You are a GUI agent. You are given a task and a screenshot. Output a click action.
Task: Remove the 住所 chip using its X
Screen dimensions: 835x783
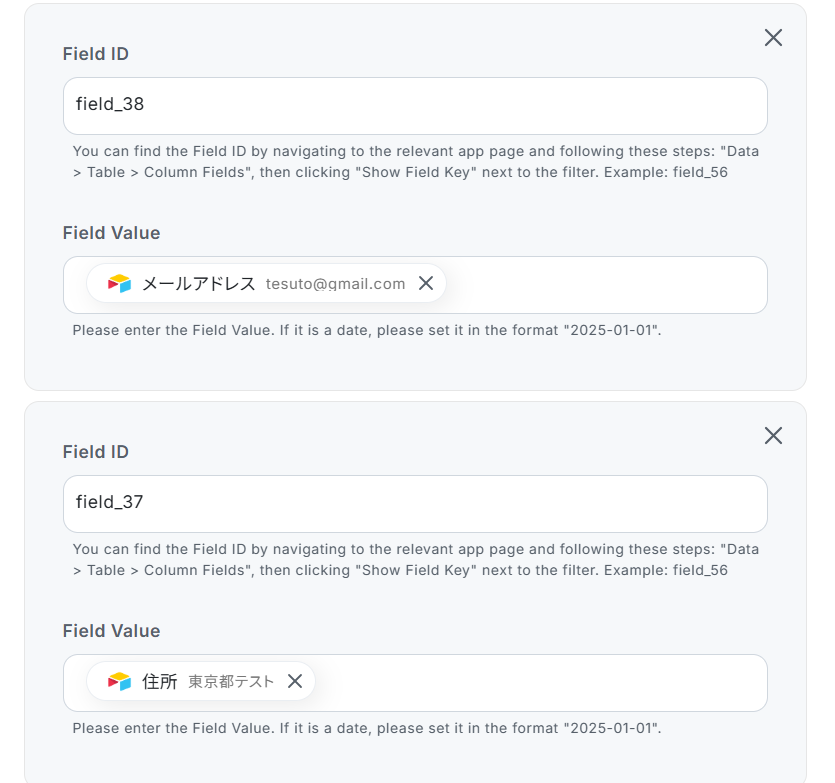point(295,682)
